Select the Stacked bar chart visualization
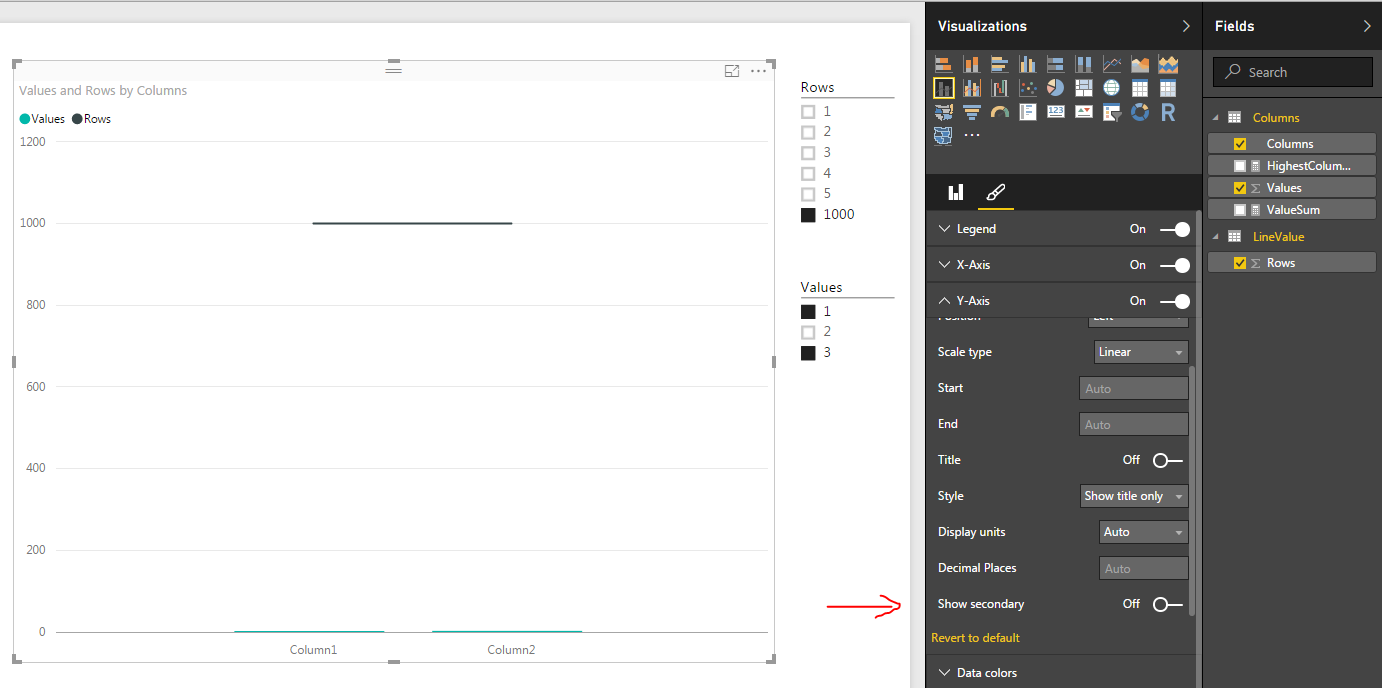The width and height of the screenshot is (1382, 688). coord(944,64)
